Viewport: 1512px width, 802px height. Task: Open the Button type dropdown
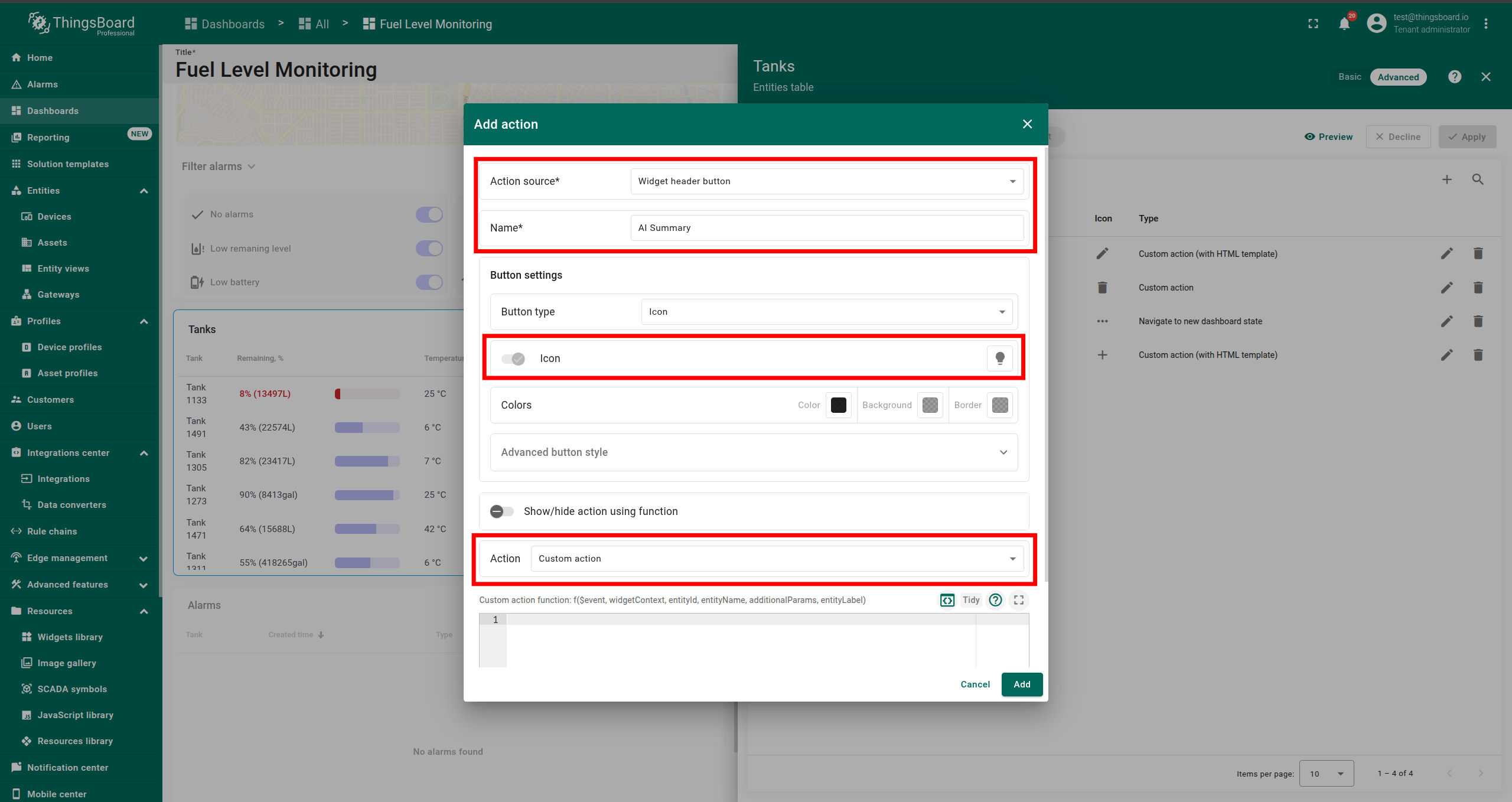[826, 312]
